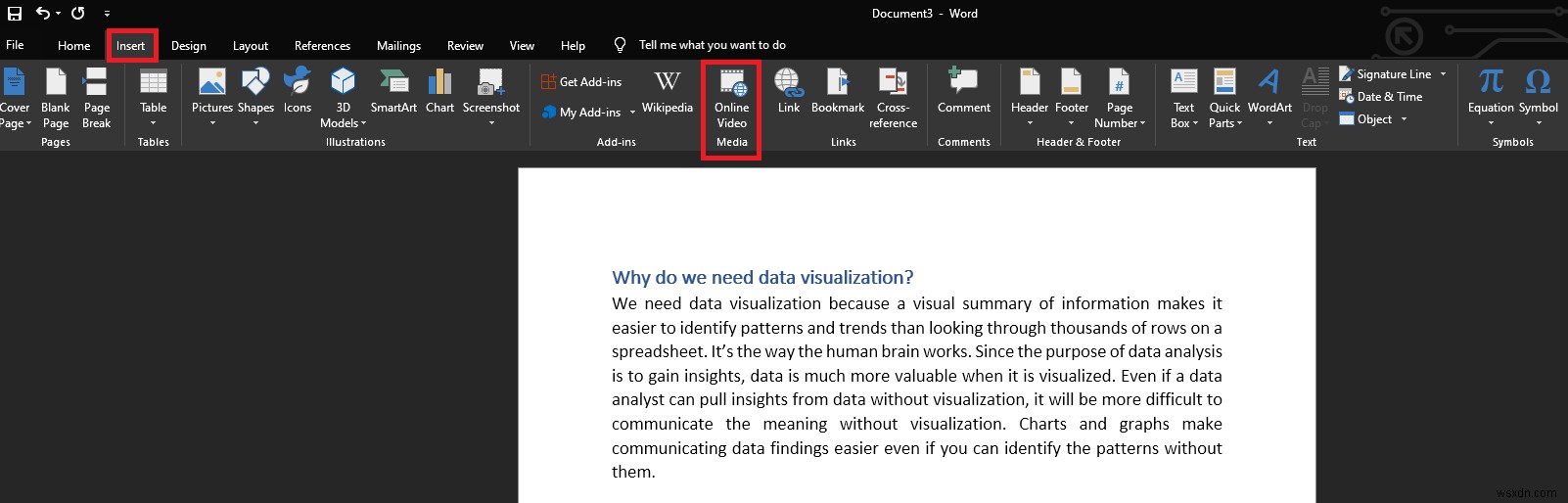The height and width of the screenshot is (503, 1568).
Task: Open the Help tab
Action: (573, 45)
